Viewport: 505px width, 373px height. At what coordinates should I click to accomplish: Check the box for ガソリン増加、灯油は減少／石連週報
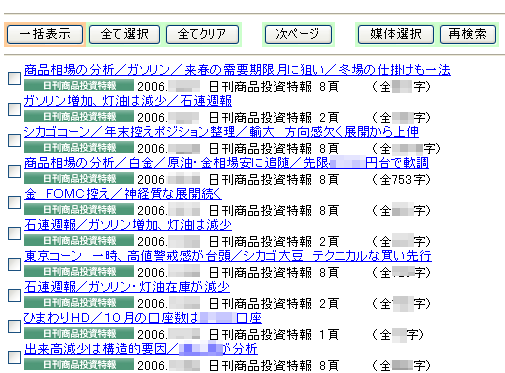point(14,109)
